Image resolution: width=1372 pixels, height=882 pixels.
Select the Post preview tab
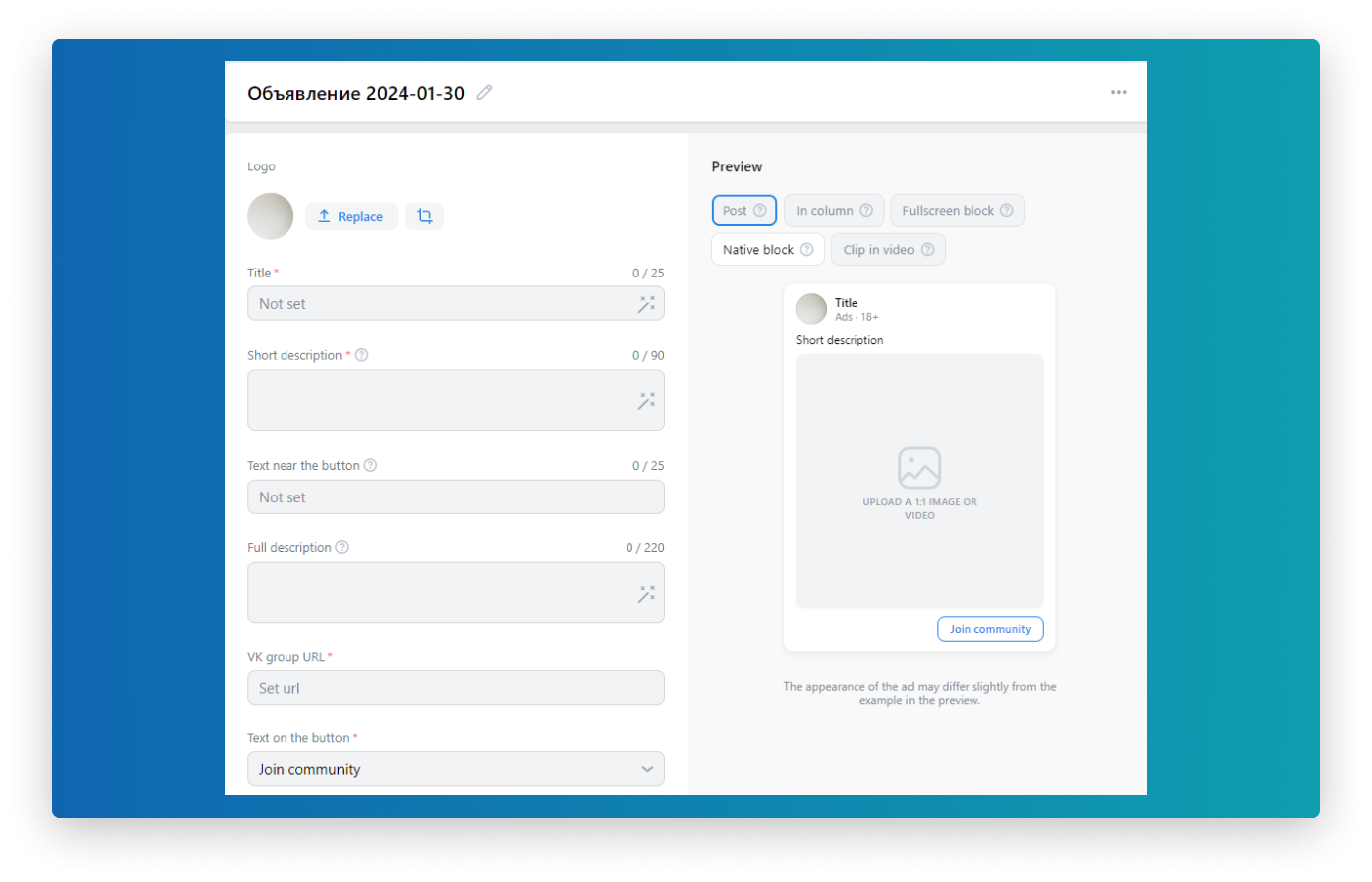(x=735, y=210)
